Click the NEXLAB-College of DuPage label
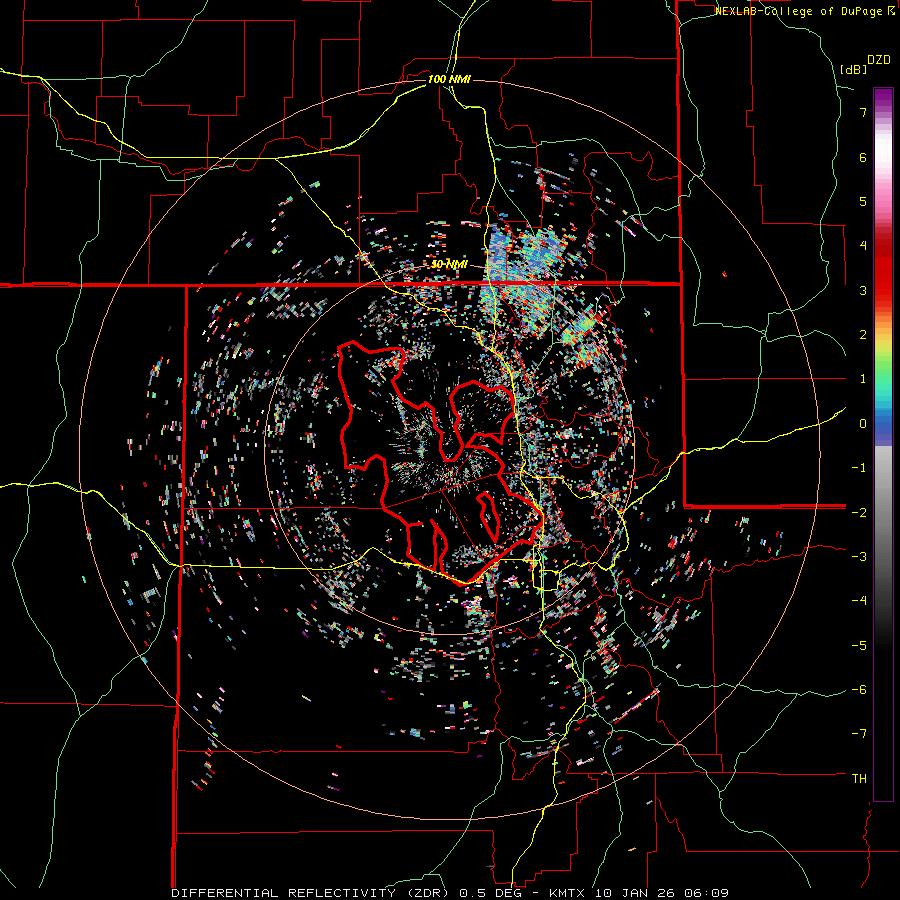Image resolution: width=900 pixels, height=900 pixels. (799, 11)
